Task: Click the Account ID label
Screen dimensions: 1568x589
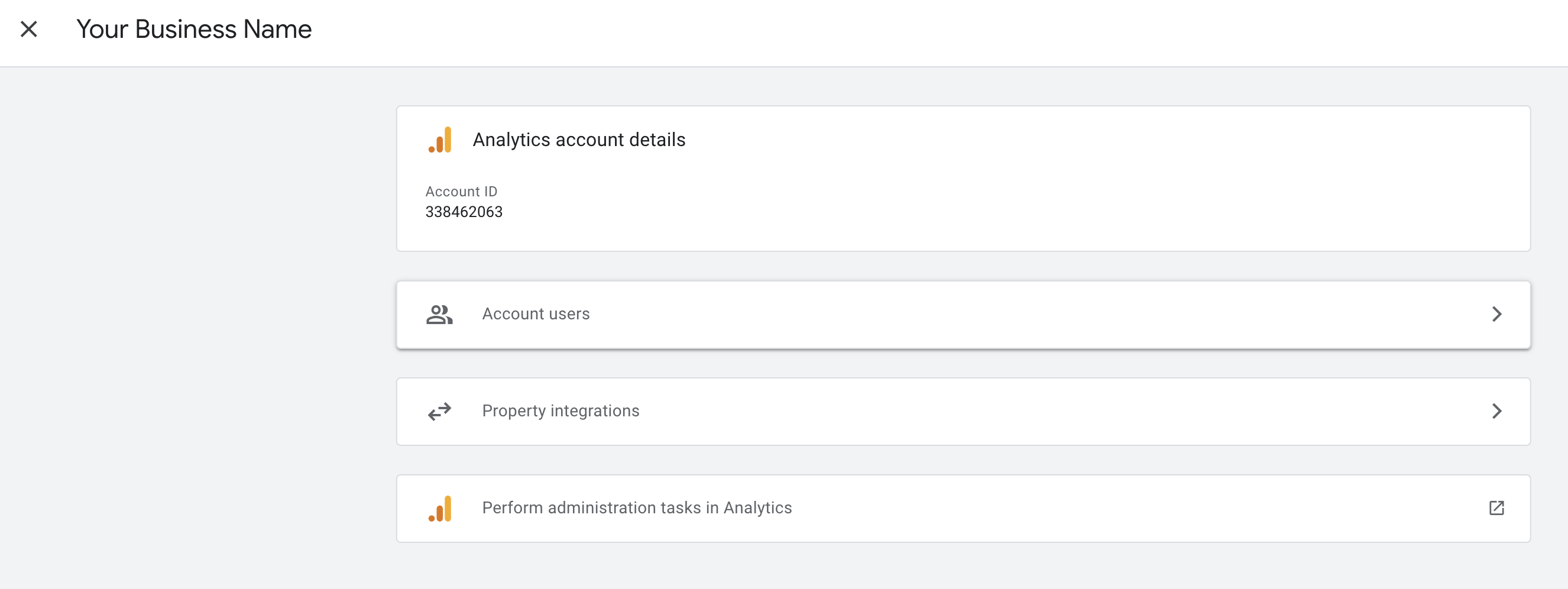Action: pyautogui.click(x=461, y=191)
